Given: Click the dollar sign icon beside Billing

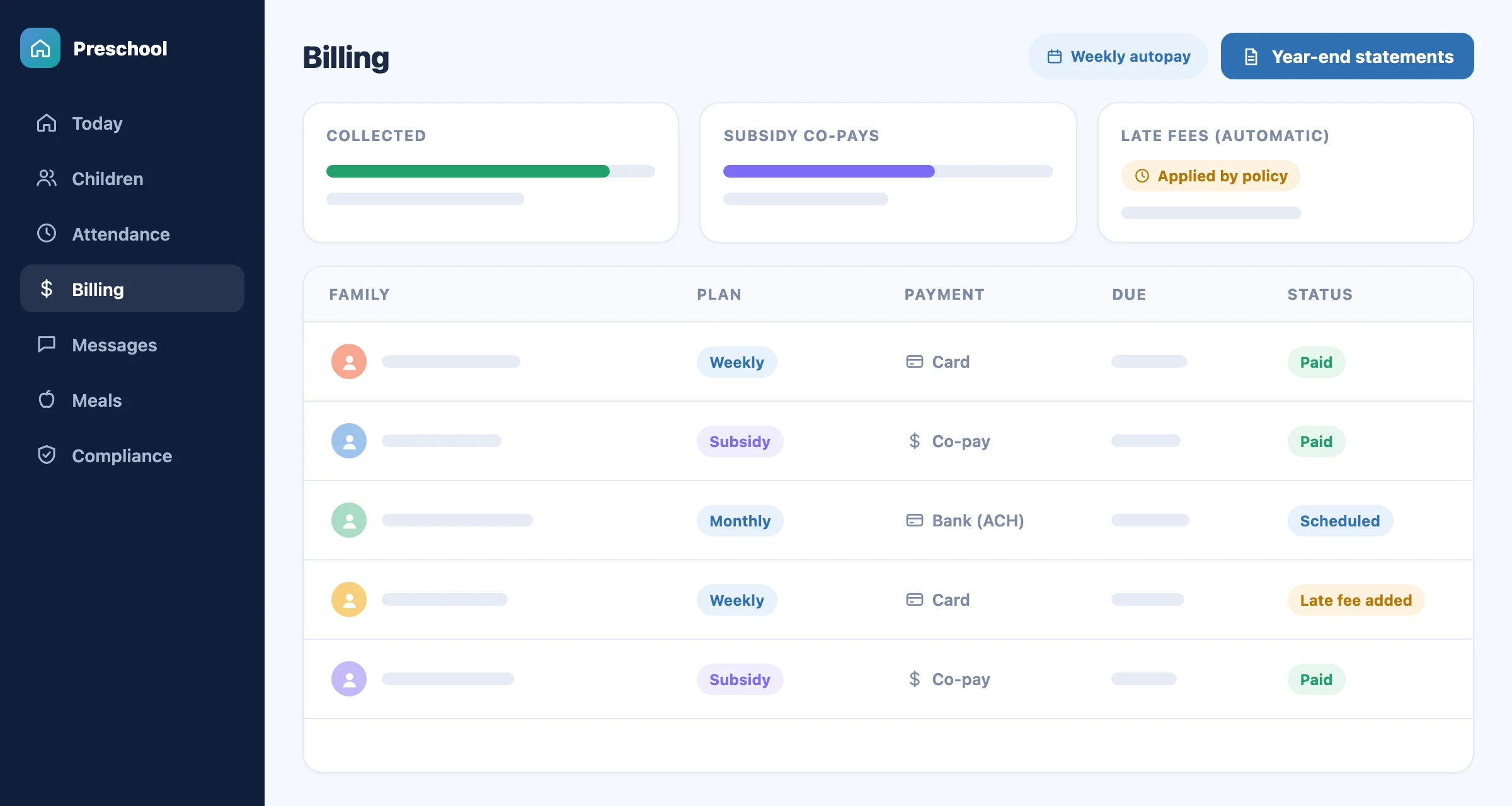Looking at the screenshot, I should pos(47,288).
